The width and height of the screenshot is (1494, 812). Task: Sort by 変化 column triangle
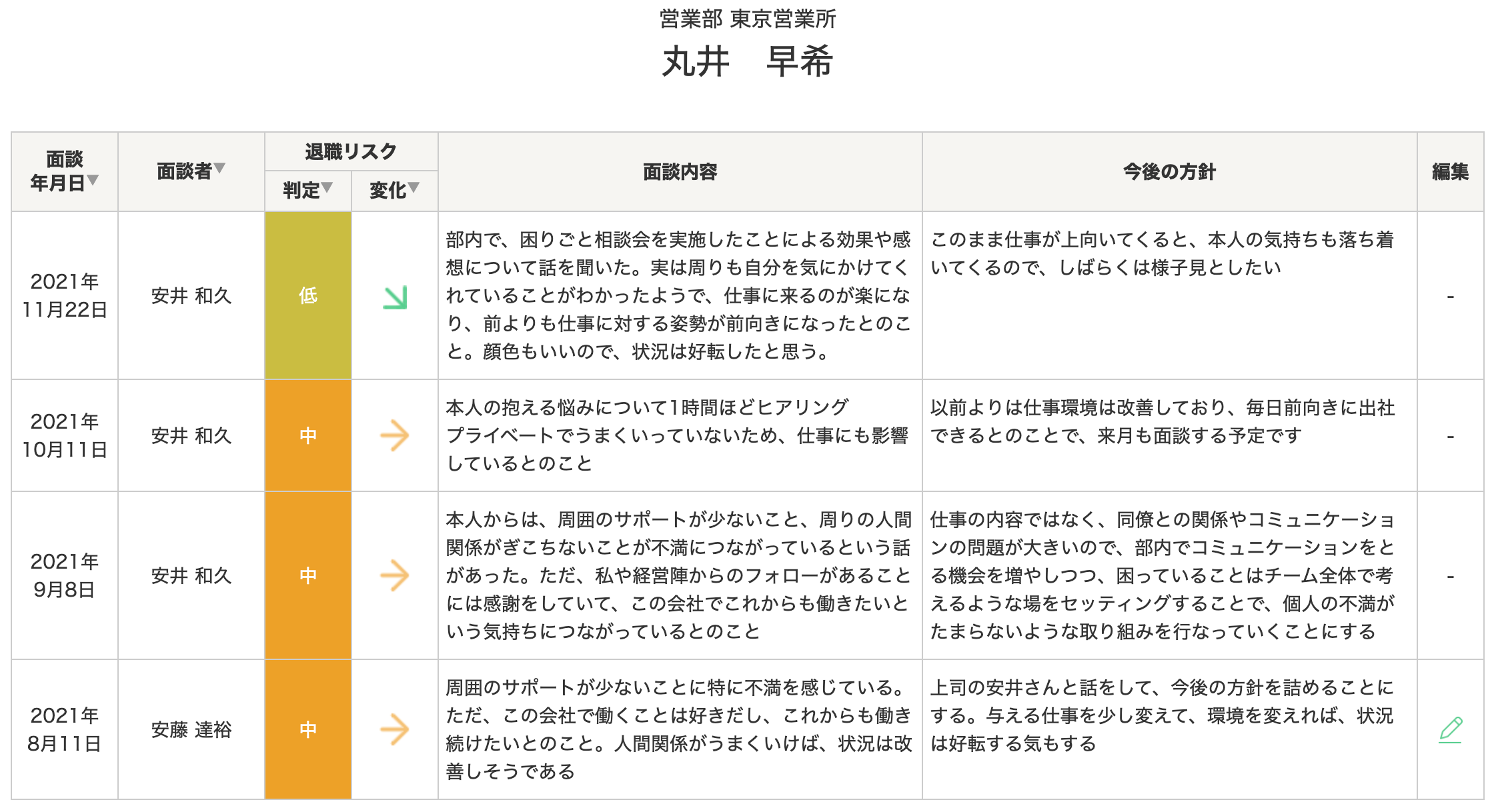(414, 188)
